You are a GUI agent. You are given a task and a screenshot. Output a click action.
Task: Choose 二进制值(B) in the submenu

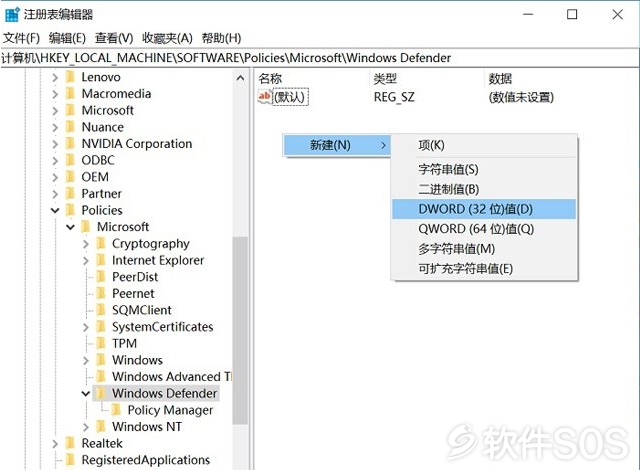point(484,189)
